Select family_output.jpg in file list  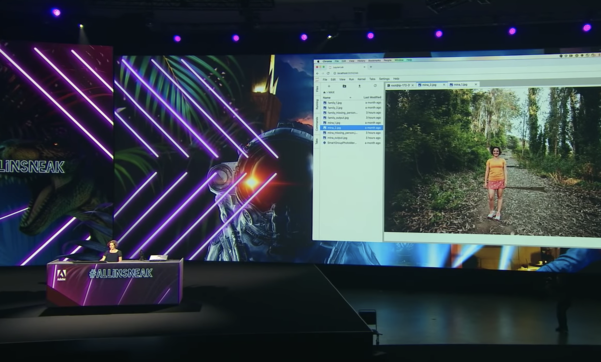pos(352,118)
